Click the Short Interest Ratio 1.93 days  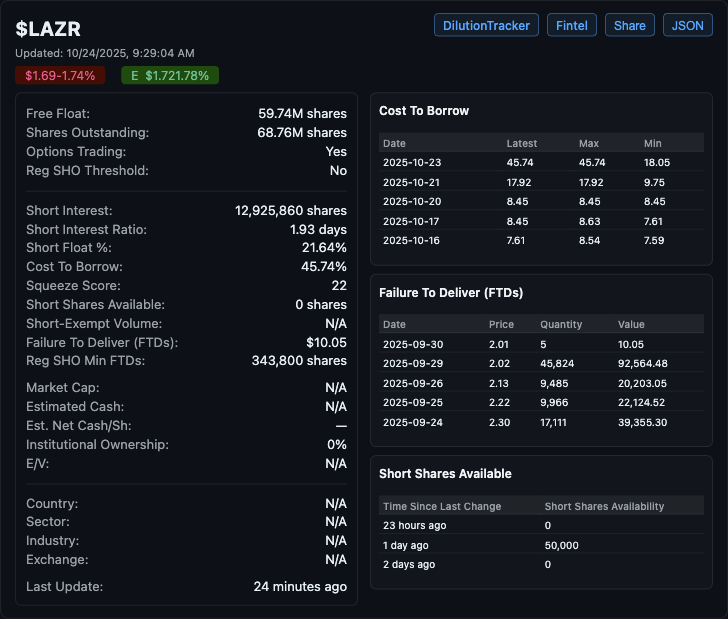point(318,229)
